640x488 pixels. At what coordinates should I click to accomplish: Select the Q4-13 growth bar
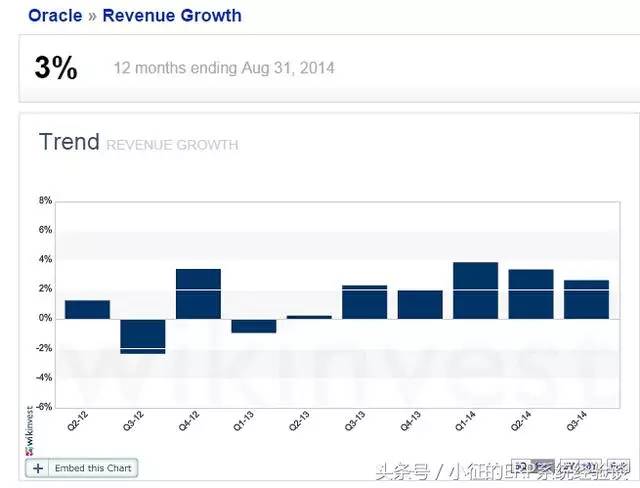pos(420,304)
